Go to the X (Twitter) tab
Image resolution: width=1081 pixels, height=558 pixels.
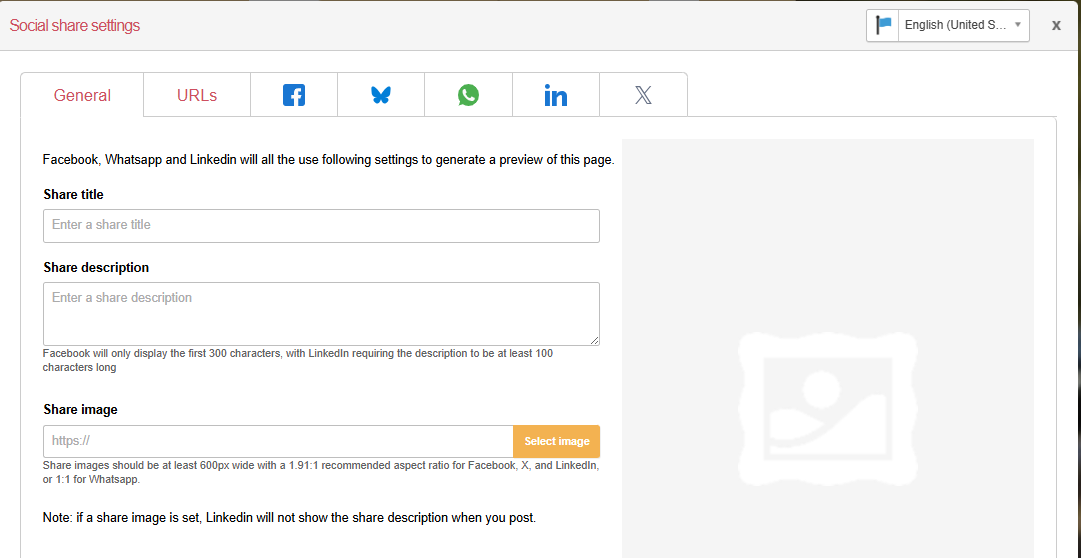[643, 95]
